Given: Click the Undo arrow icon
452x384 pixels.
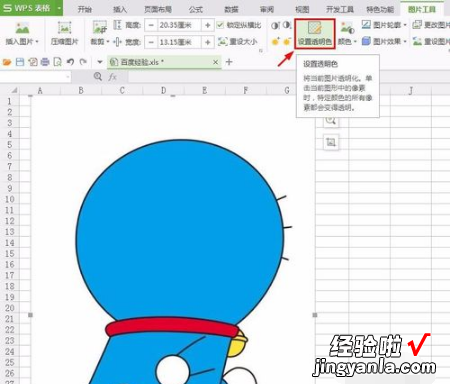Looking at the screenshot, I should (x=70, y=62).
